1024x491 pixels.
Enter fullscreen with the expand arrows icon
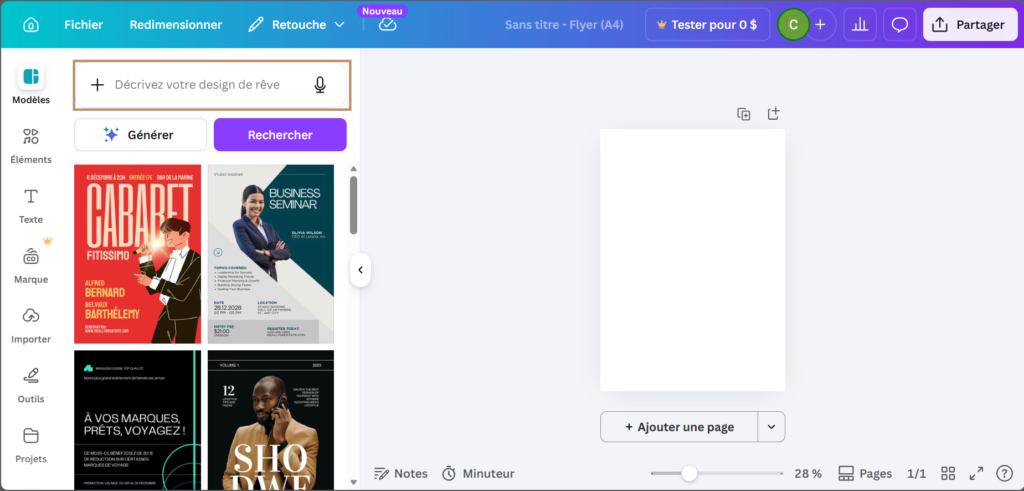(x=976, y=473)
